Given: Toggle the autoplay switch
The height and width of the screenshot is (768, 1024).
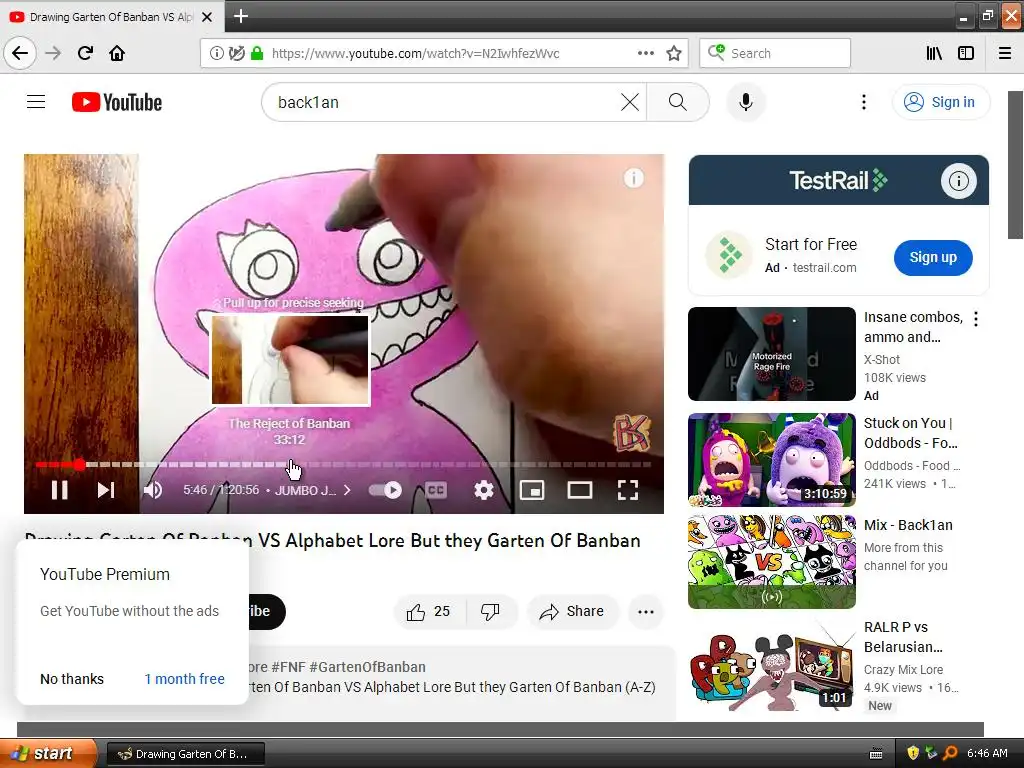Looking at the screenshot, I should [x=385, y=490].
